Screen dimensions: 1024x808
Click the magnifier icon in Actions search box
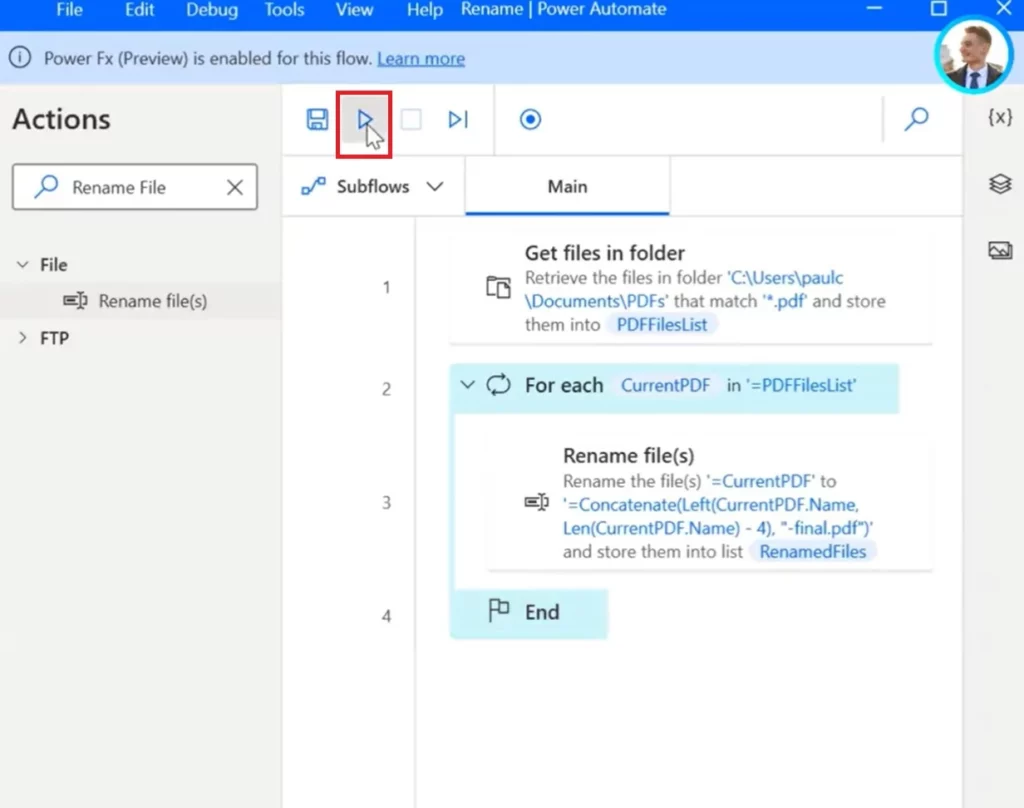point(46,187)
